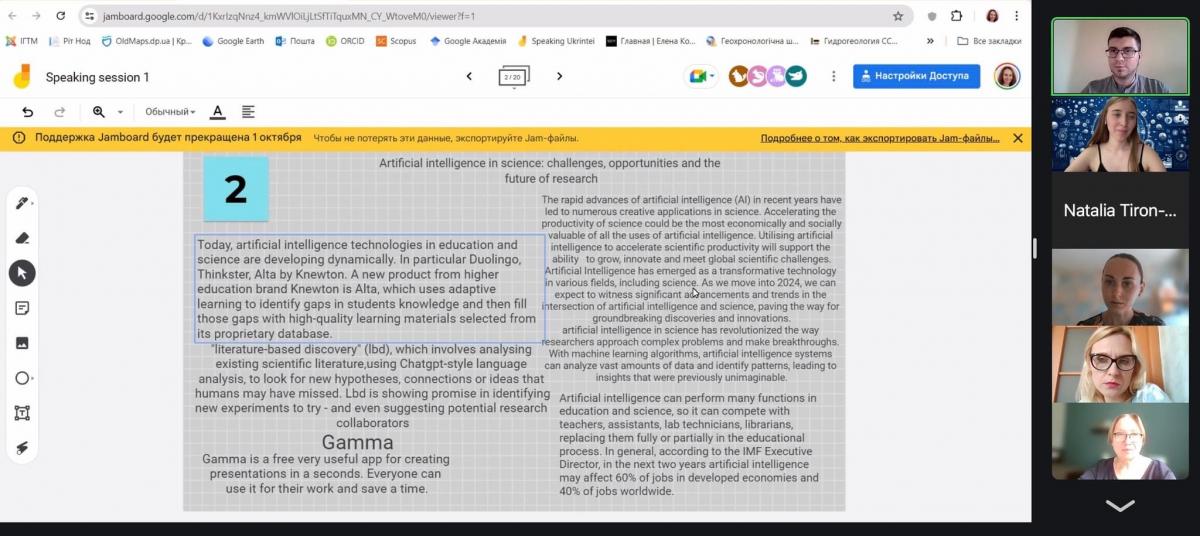Click the teal collaborator avatar
1200x536 pixels.
coord(796,76)
